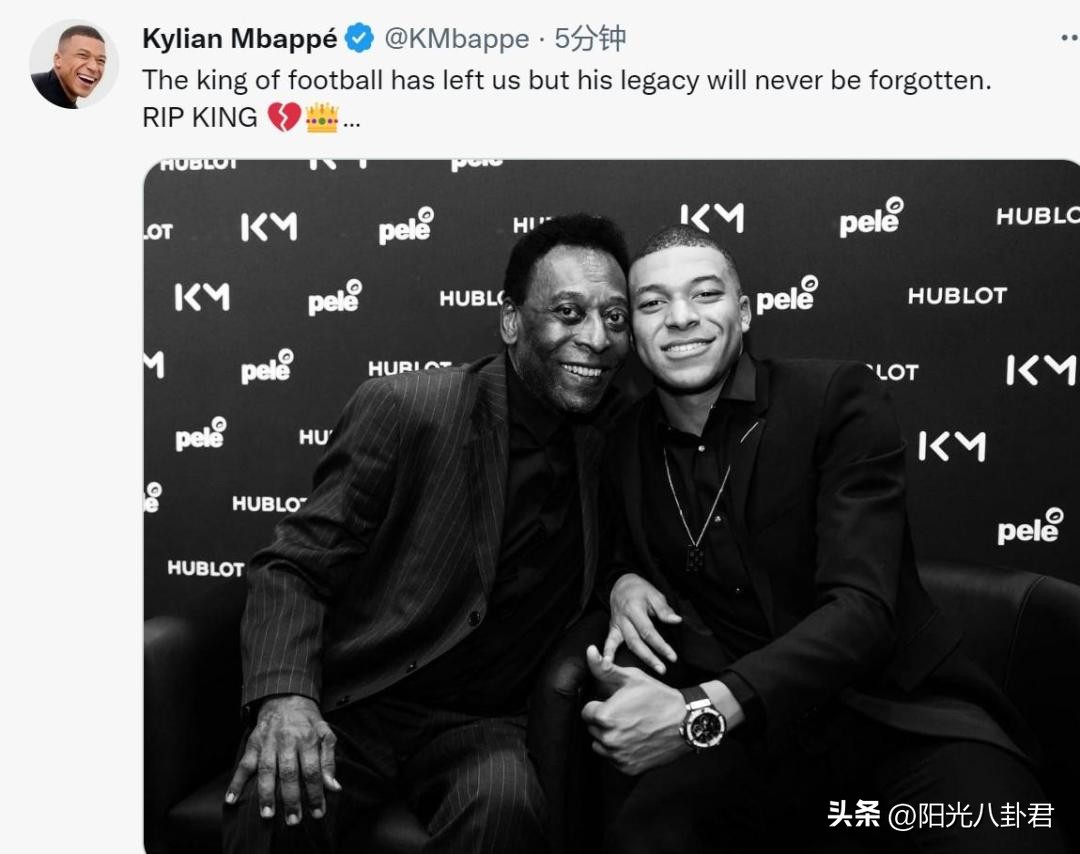The width and height of the screenshot is (1080, 854).
Task: Click the 头条 watermark logo
Action: pos(853,814)
